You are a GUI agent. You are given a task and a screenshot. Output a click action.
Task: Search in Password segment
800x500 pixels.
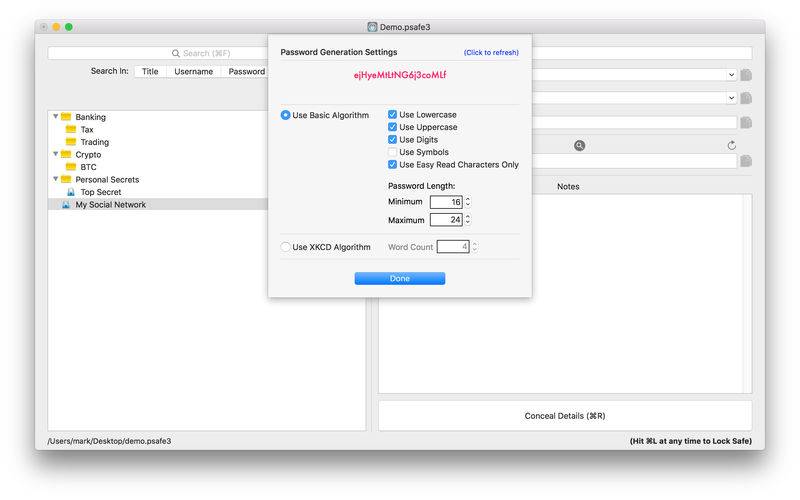coord(246,71)
